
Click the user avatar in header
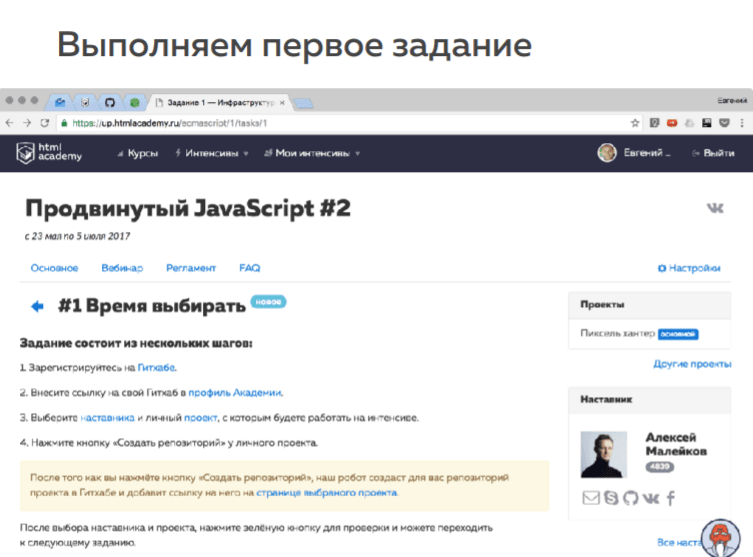607,153
